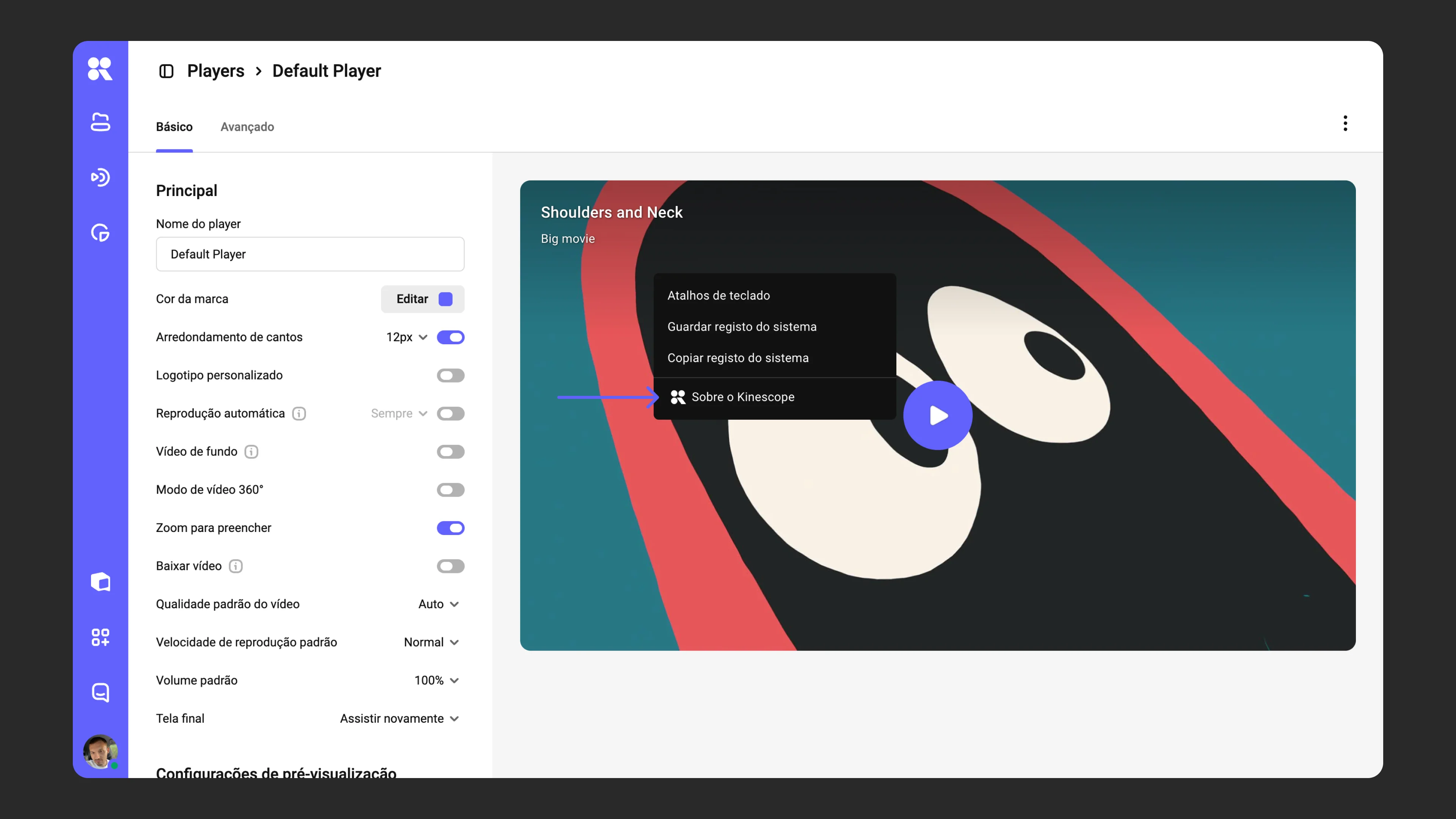Enable Vídeo de fundo switch
The image size is (1456, 819).
tap(450, 452)
